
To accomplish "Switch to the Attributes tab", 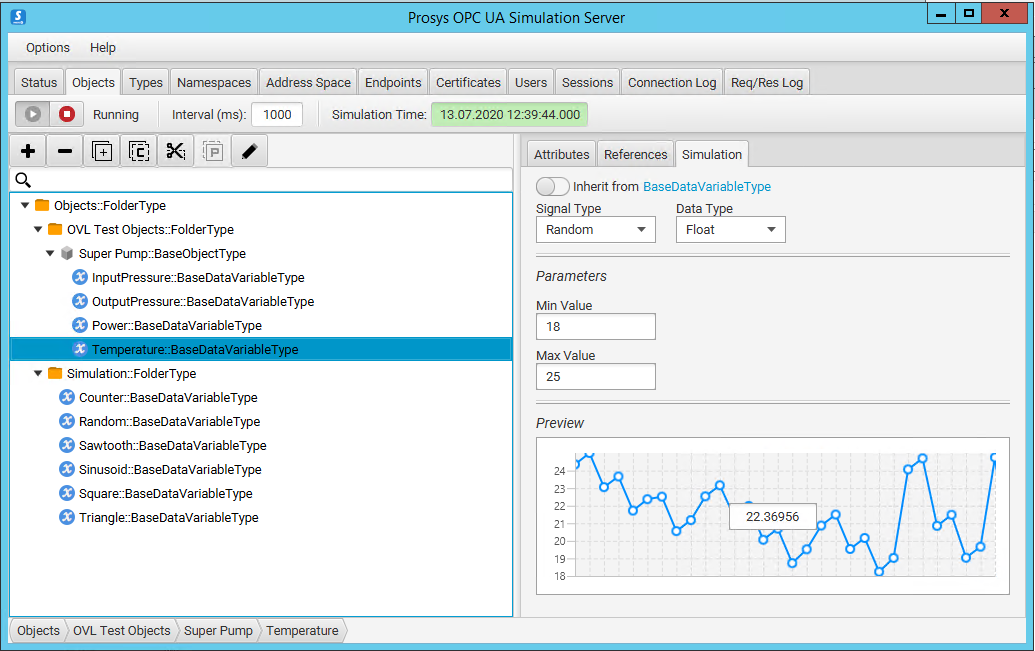I will (x=562, y=154).
